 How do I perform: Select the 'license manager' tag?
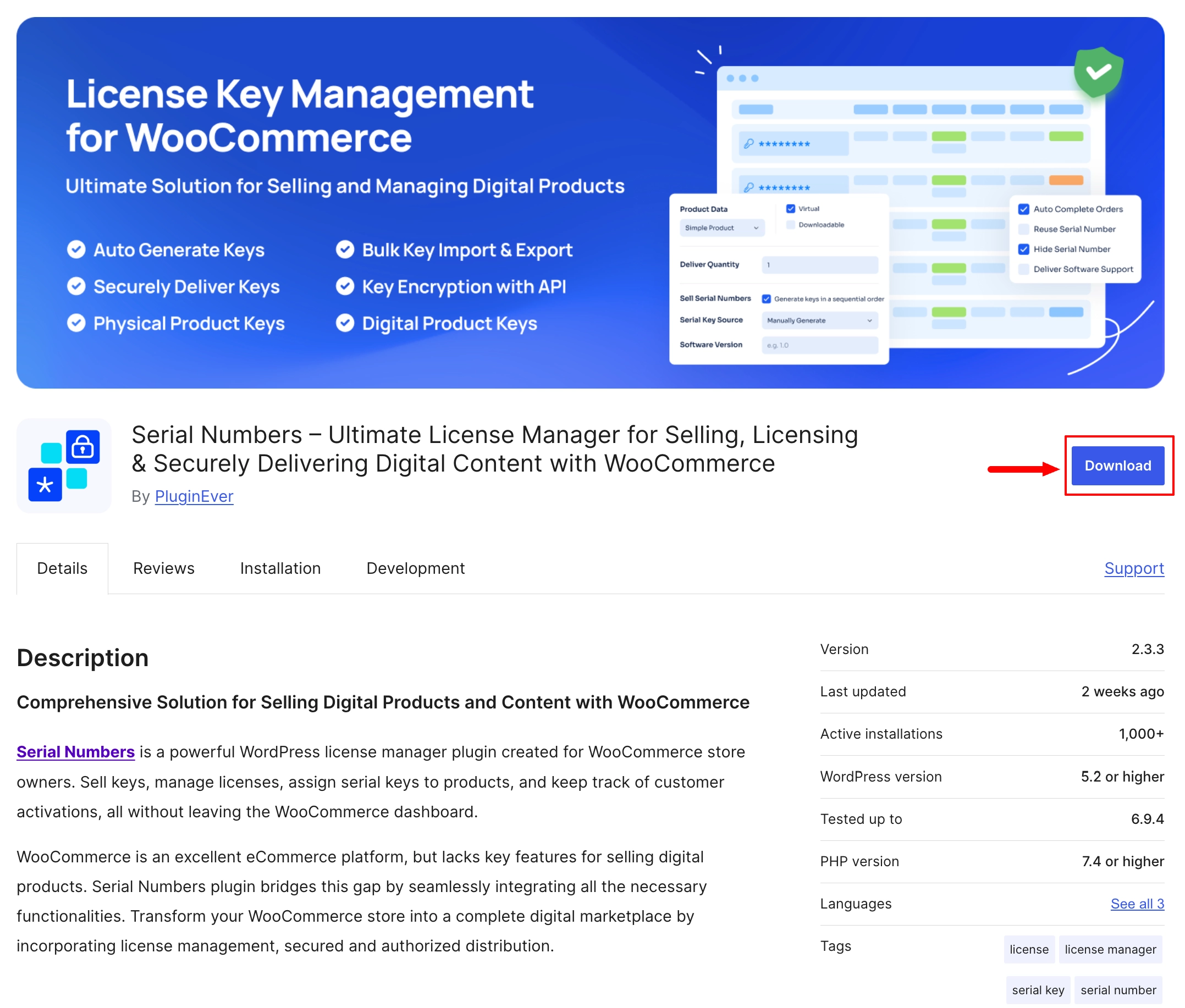tap(1110, 949)
